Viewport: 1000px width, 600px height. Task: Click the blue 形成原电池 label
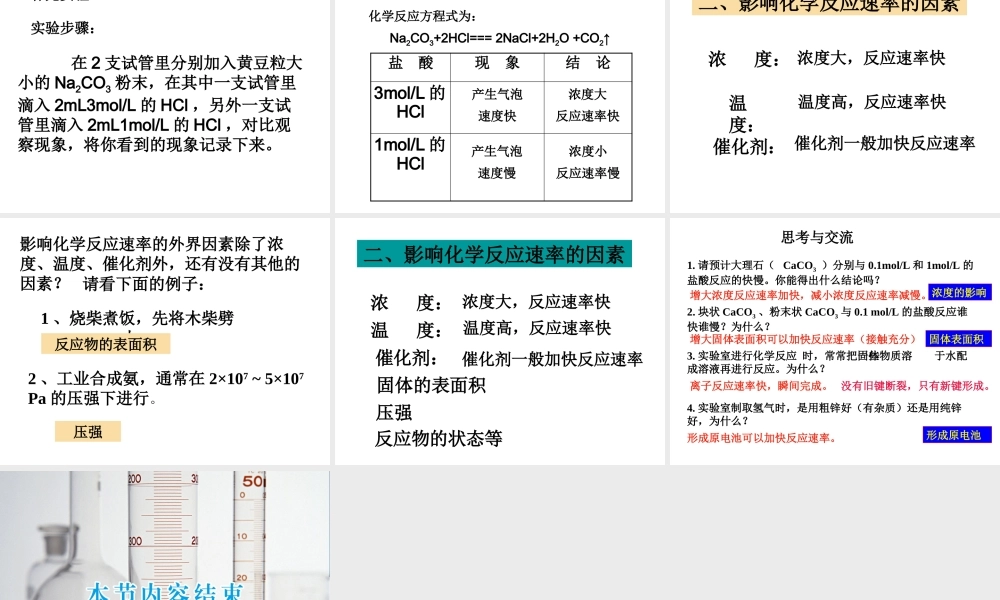[x=957, y=435]
